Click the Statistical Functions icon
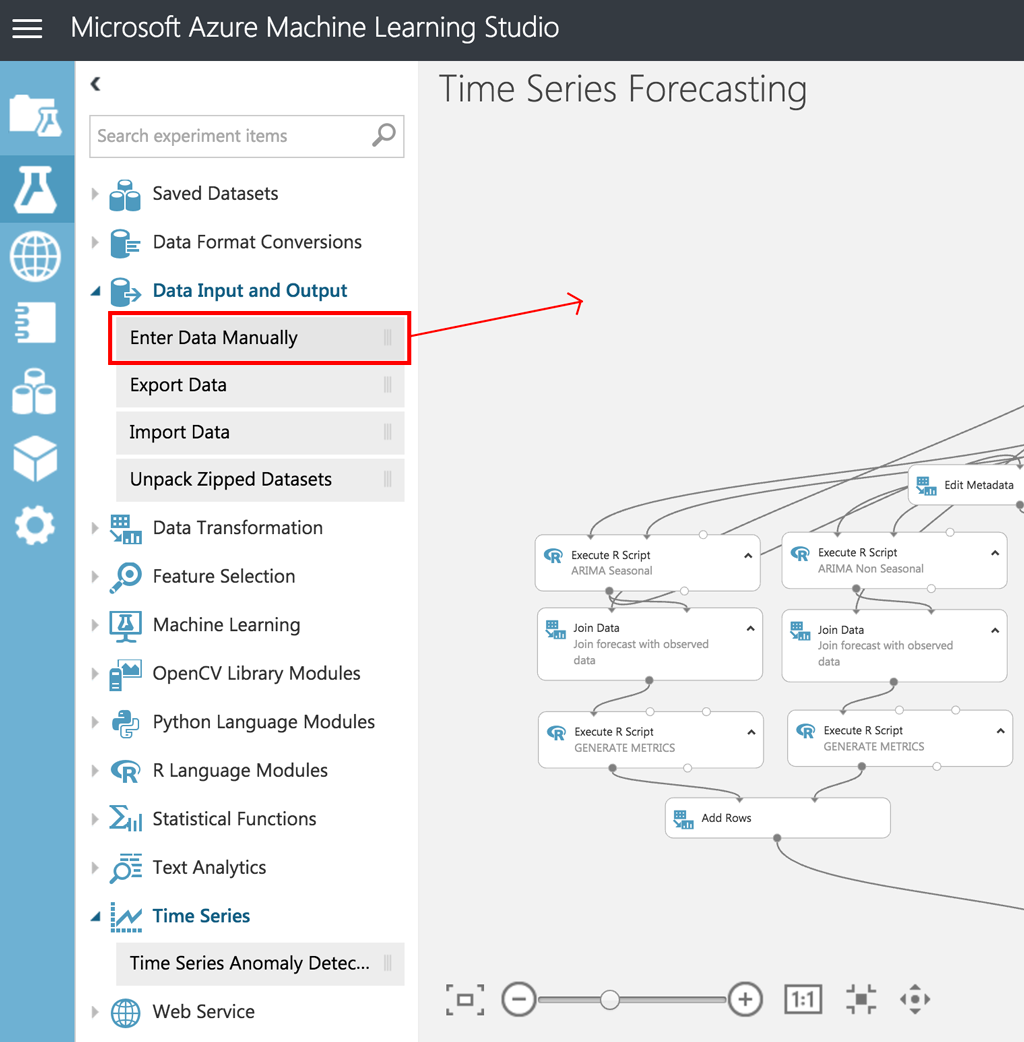 click(126, 819)
